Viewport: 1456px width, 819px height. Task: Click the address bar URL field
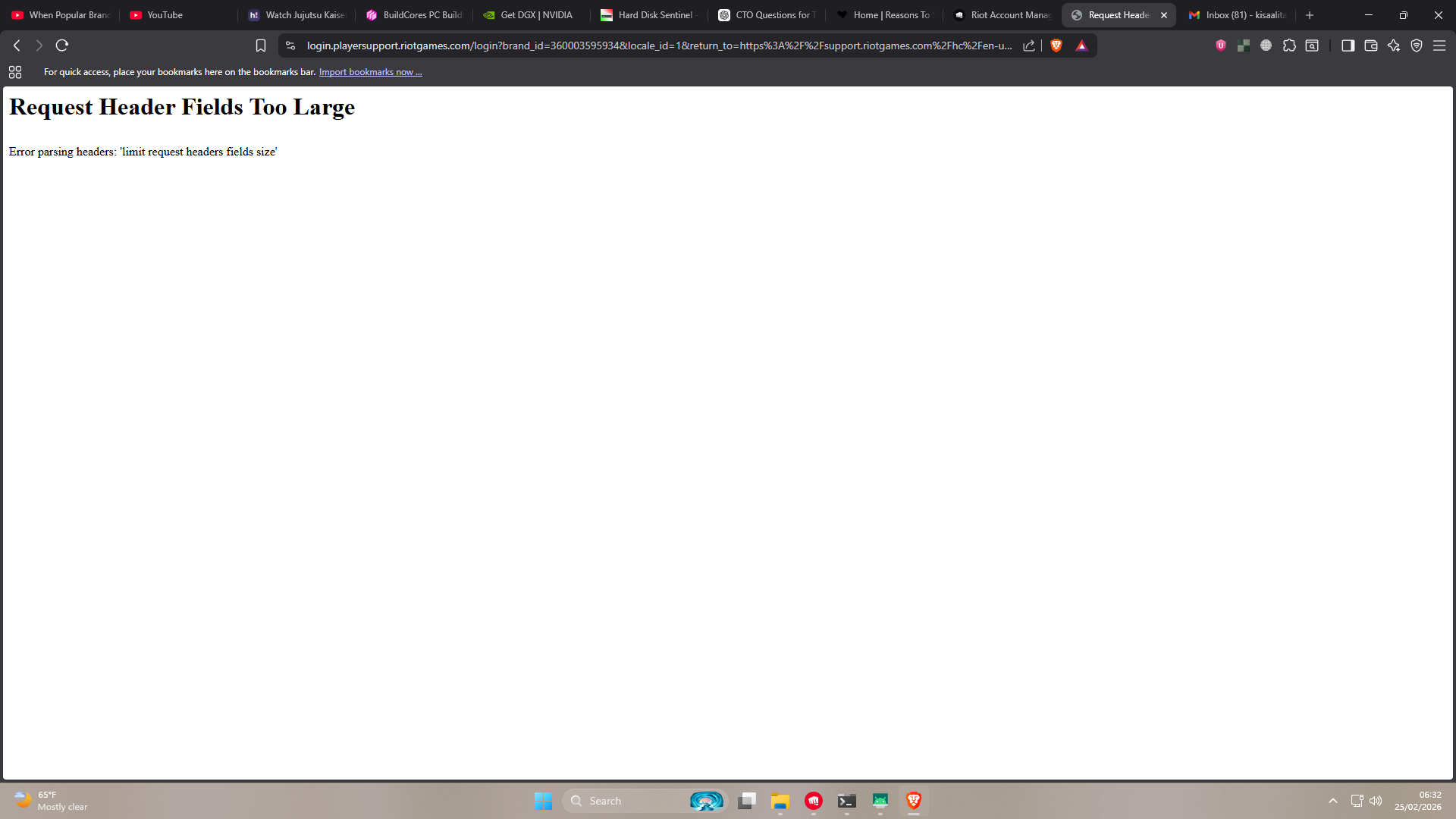[658, 45]
